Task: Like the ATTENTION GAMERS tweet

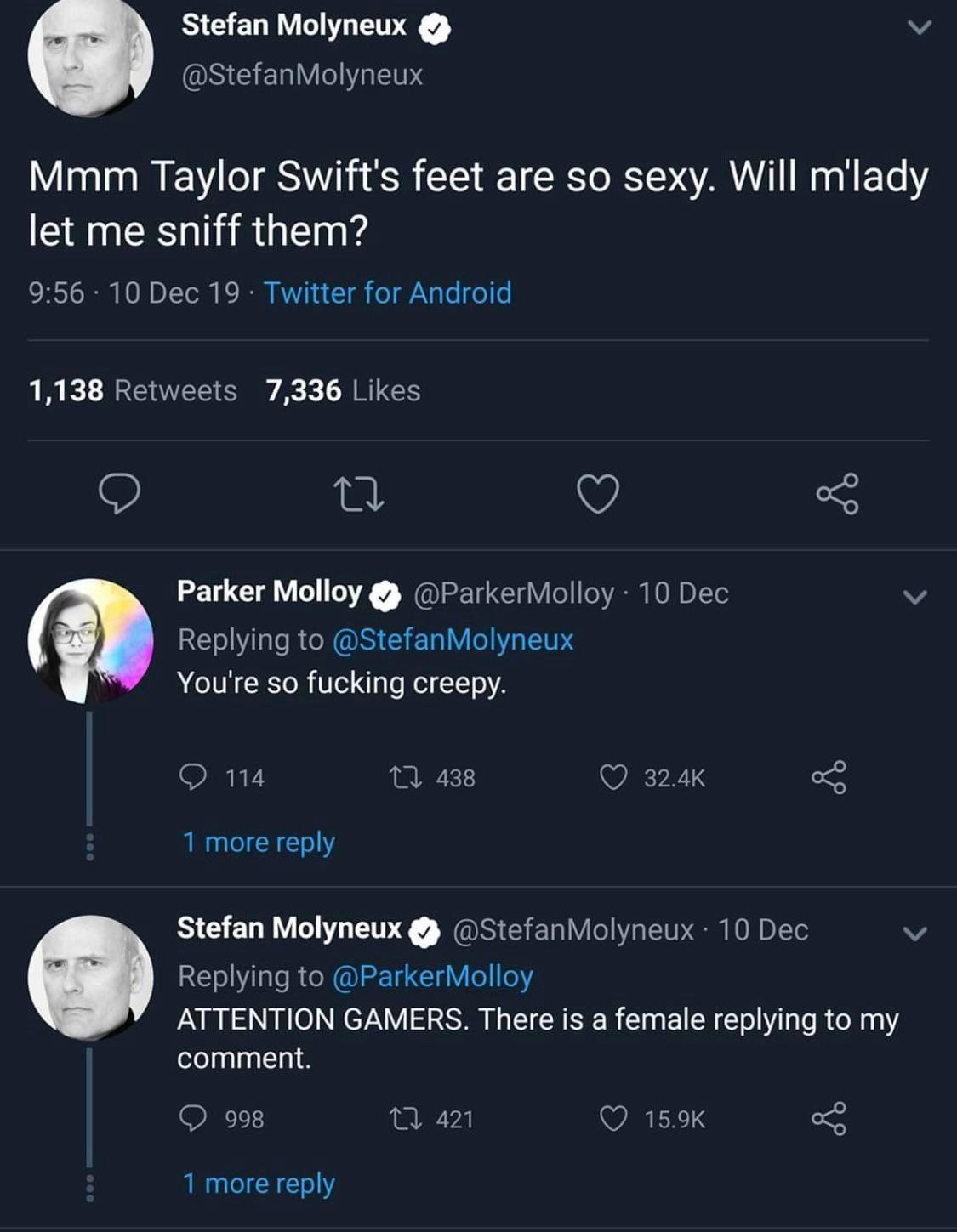Action: [613, 1118]
